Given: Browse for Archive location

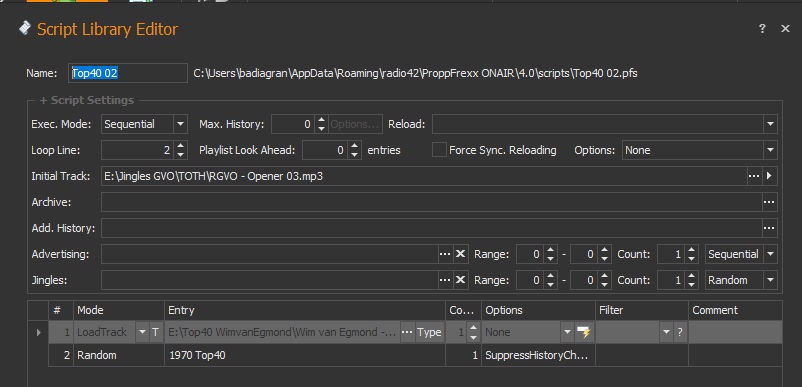Looking at the screenshot, I should click(x=769, y=202).
